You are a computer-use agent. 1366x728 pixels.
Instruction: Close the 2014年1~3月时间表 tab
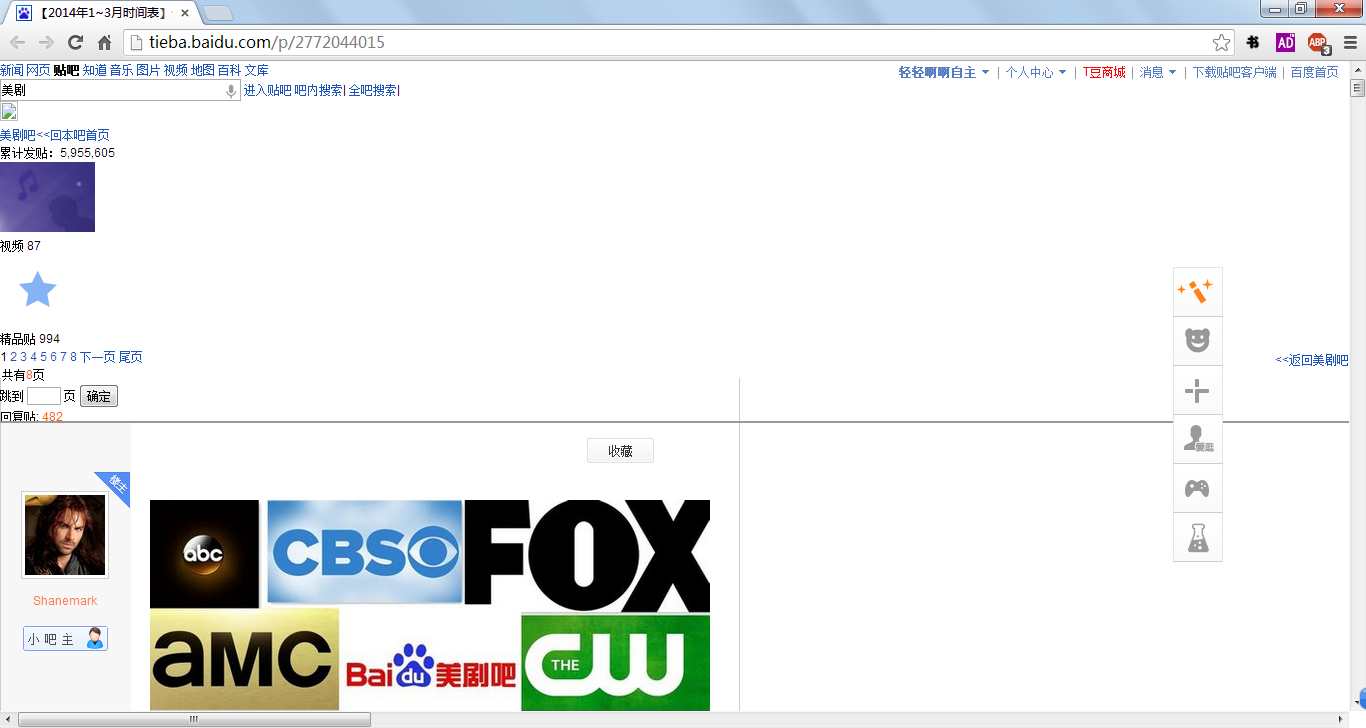point(185,13)
